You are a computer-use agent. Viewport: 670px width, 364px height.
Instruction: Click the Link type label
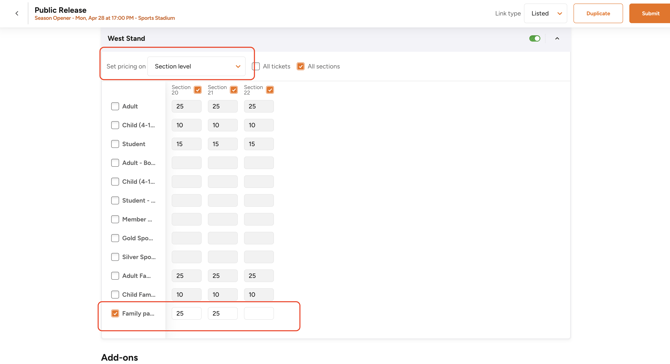(x=508, y=13)
